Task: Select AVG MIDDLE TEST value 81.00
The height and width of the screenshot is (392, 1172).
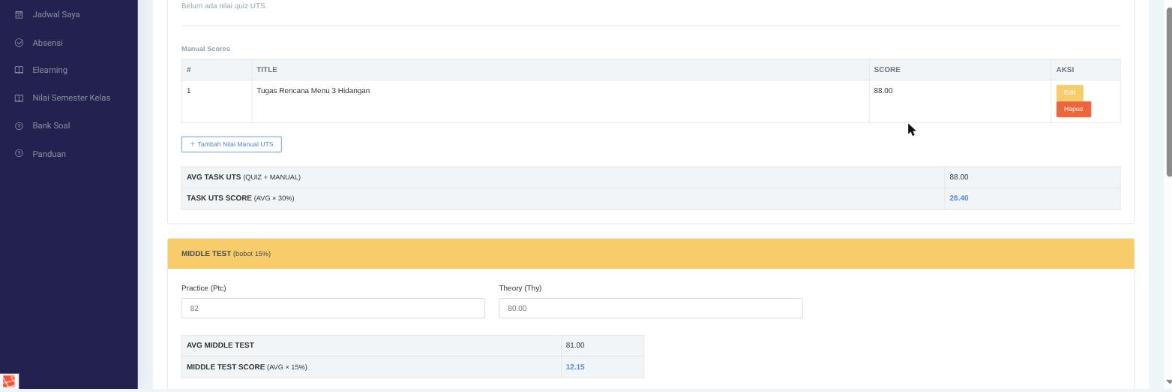Action: 575,346
